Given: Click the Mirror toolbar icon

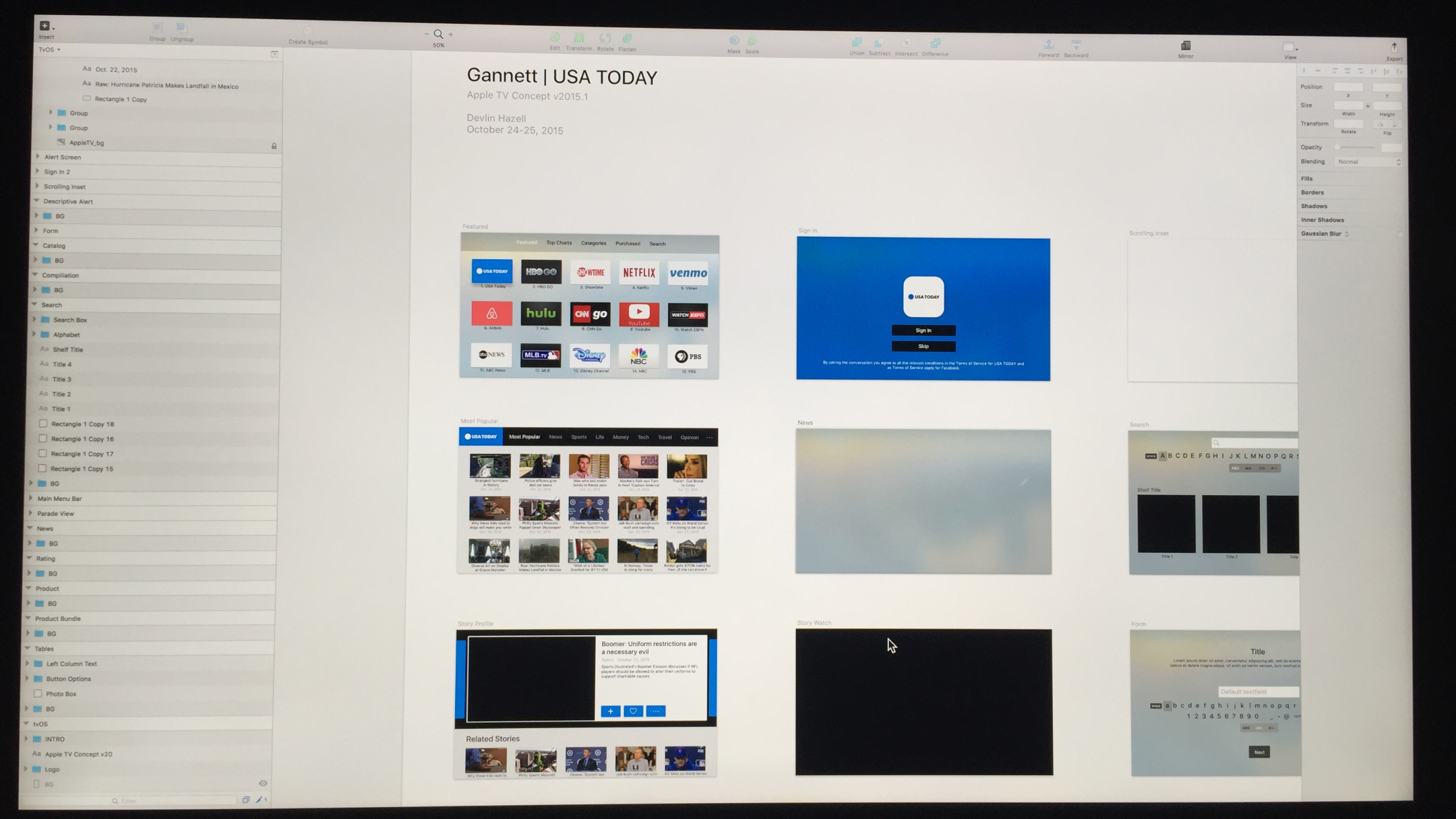Looking at the screenshot, I should coord(1186,46).
